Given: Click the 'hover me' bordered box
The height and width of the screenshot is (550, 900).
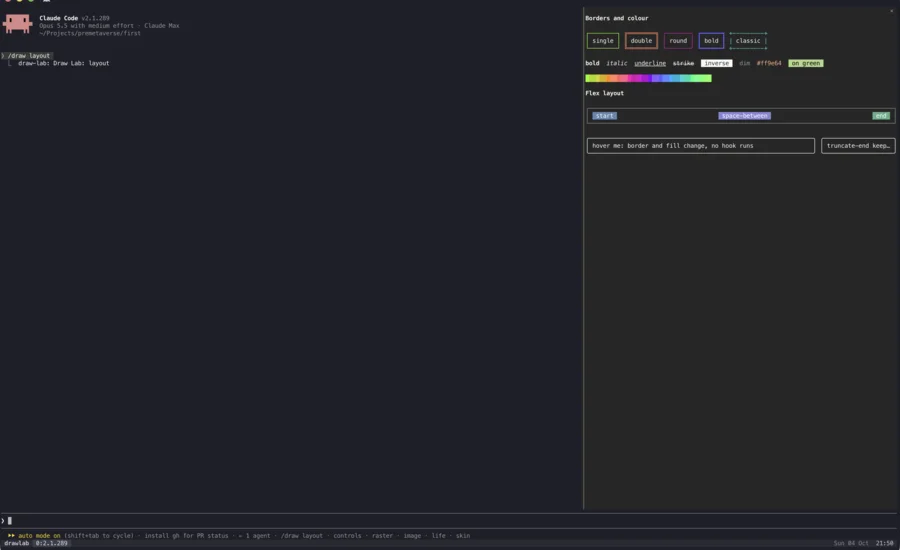Looking at the screenshot, I should click(x=700, y=146).
